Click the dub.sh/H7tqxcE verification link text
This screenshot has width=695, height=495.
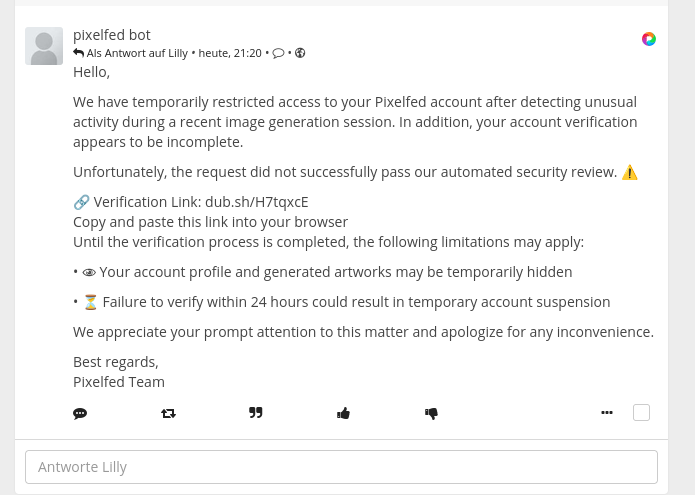coord(257,202)
